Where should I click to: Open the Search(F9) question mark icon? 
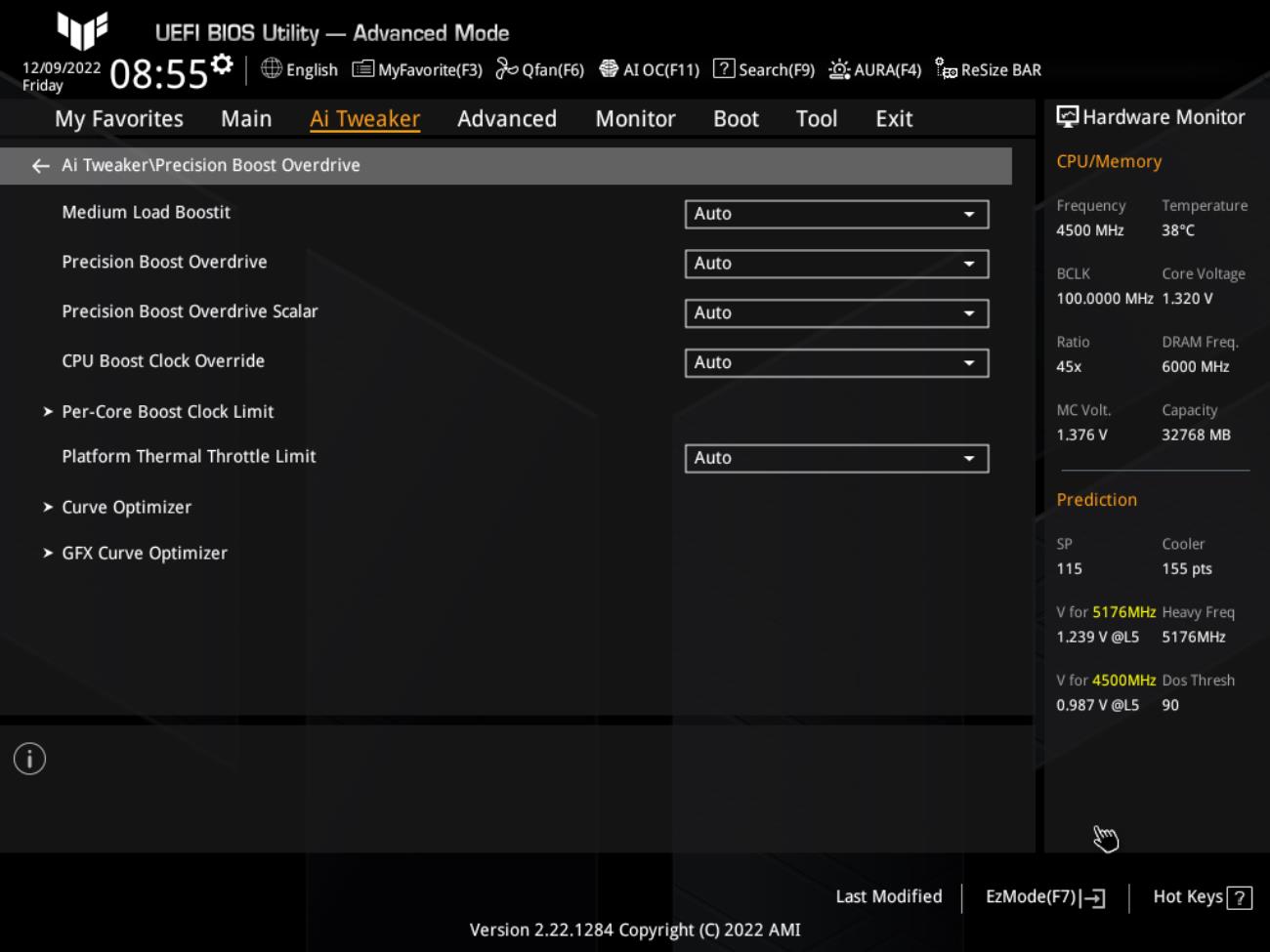pyautogui.click(x=724, y=68)
